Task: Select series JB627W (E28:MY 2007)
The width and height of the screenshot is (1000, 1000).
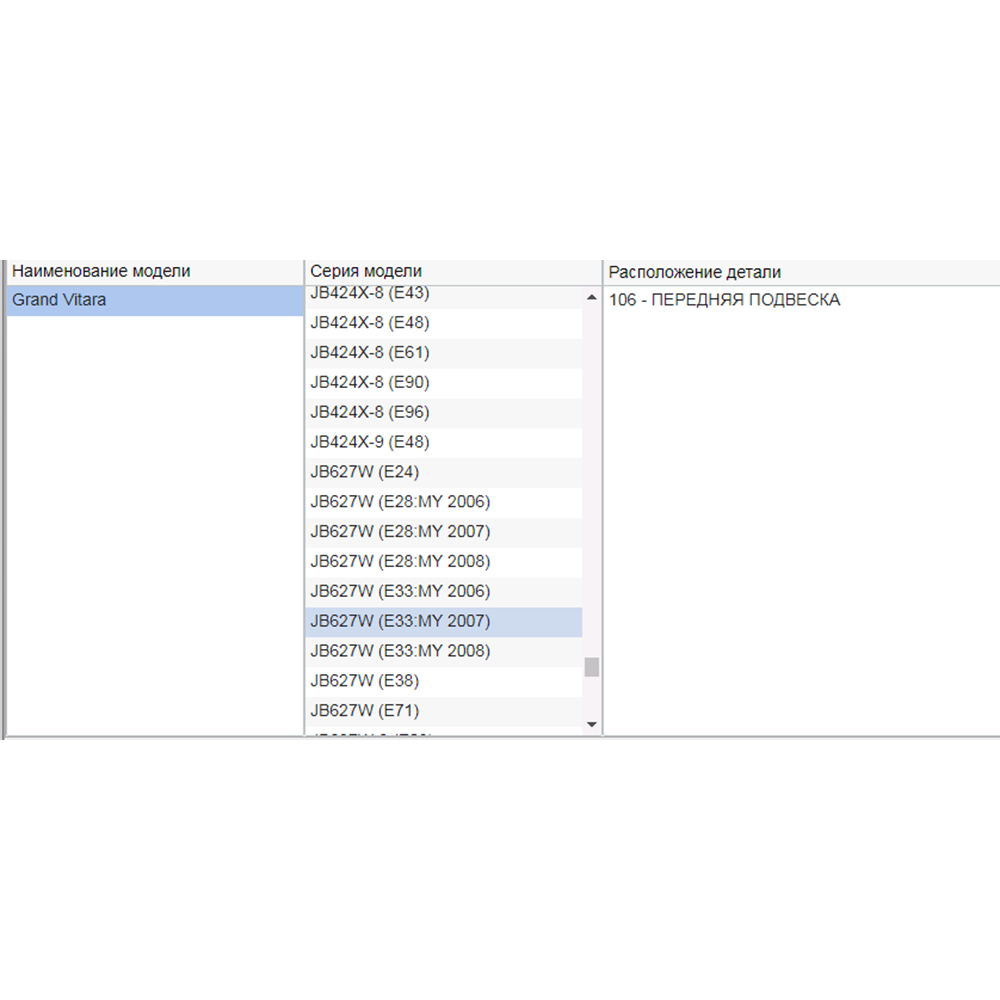Action: point(400,532)
